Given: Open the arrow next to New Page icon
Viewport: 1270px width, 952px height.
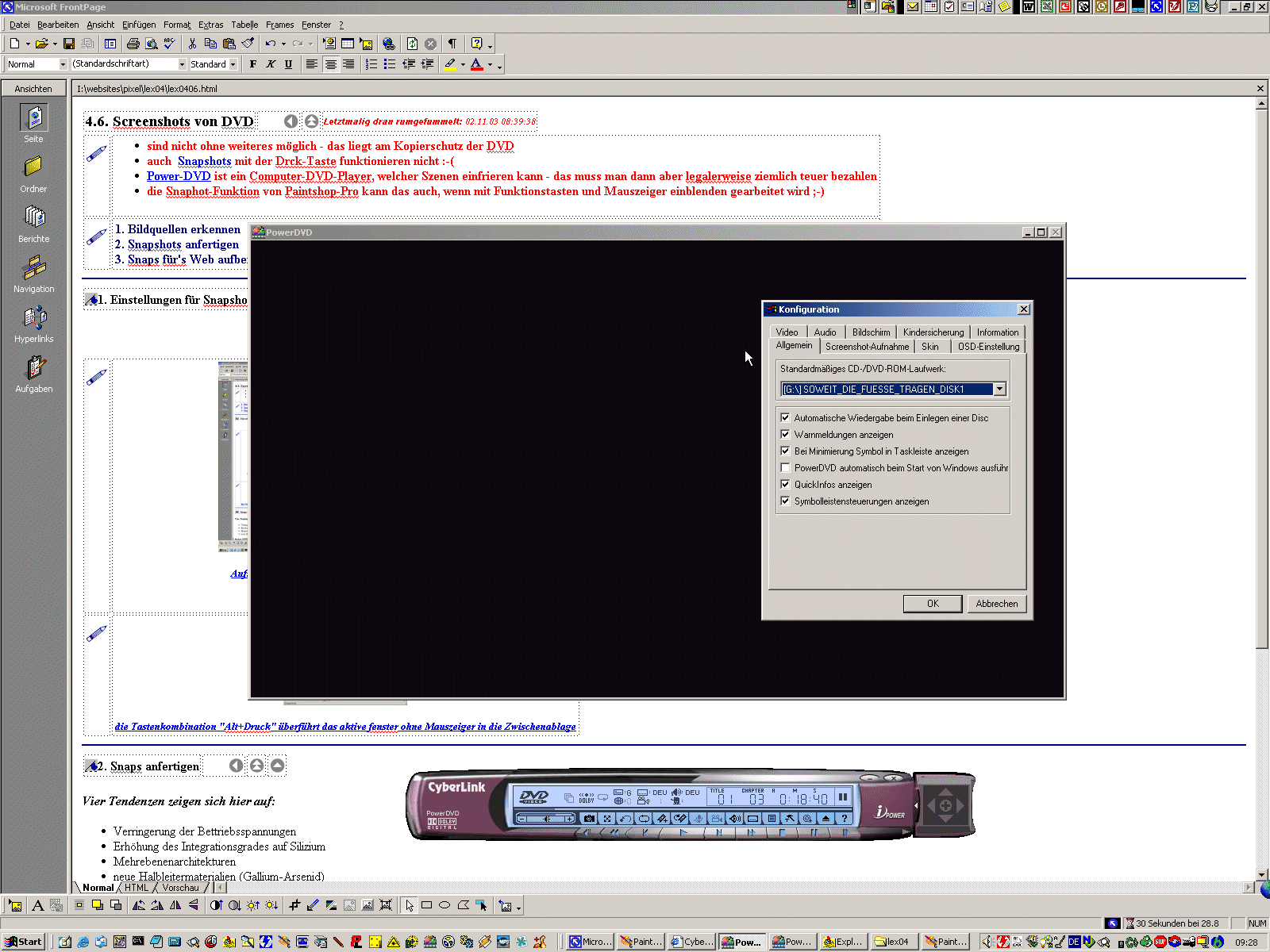Looking at the screenshot, I should click(27, 44).
